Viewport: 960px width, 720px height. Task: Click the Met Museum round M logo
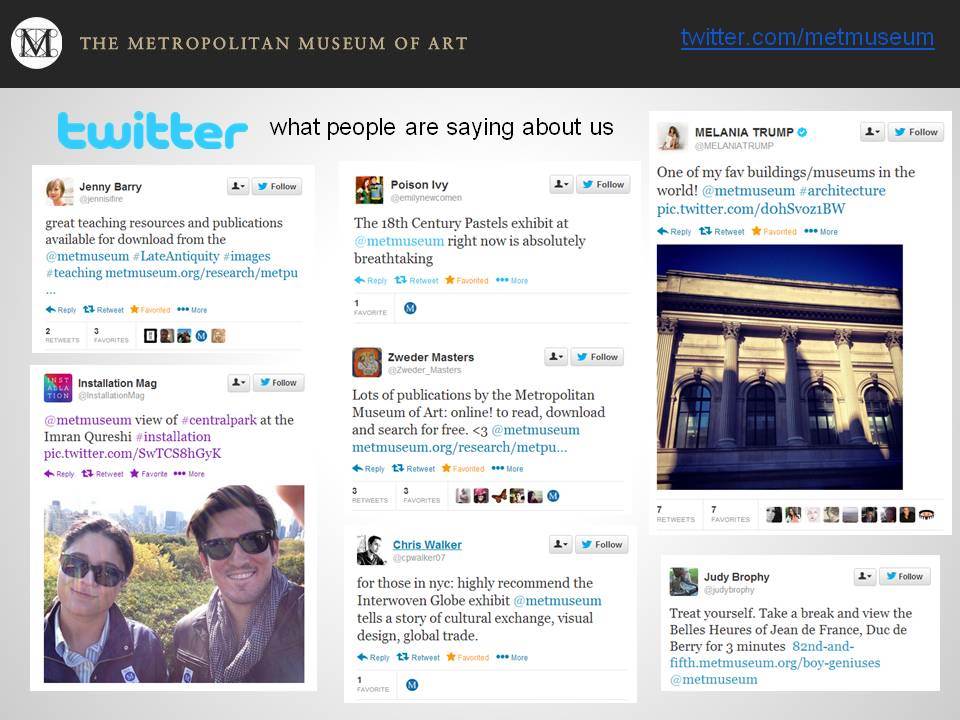click(x=37, y=43)
